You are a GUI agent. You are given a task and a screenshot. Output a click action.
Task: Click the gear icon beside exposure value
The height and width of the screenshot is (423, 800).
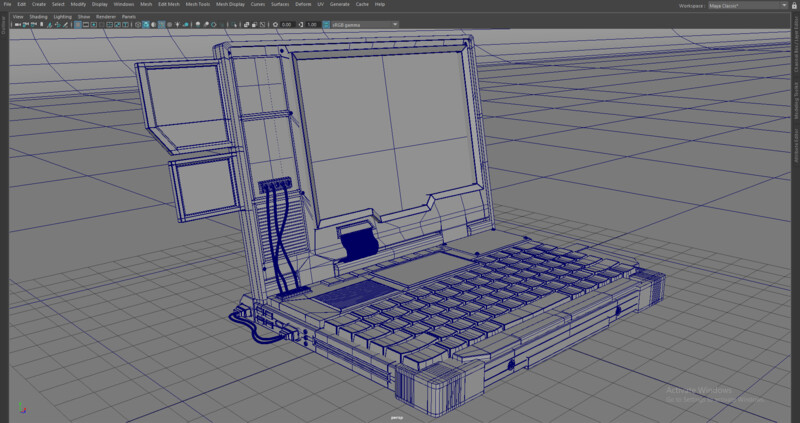click(x=274, y=24)
